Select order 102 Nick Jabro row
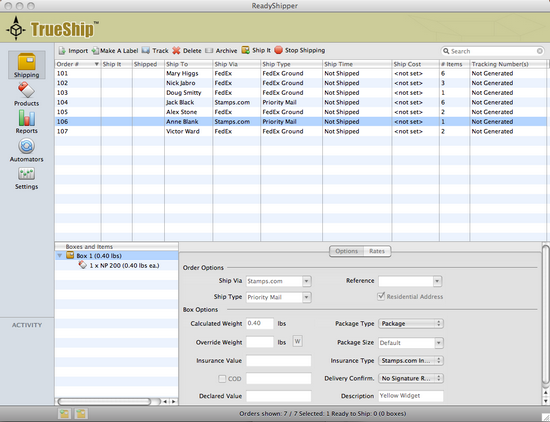The height and width of the screenshot is (422, 550). pos(301,83)
